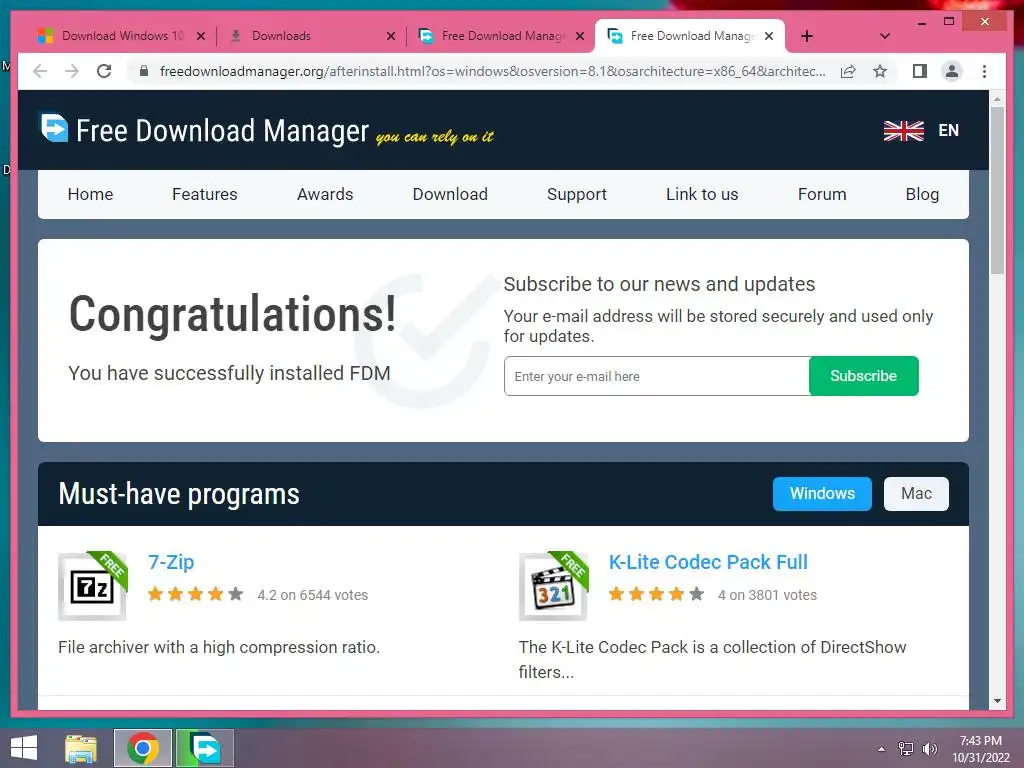This screenshot has height=768, width=1024.
Task: Click the scrollbar down arrow
Action: coord(997,701)
